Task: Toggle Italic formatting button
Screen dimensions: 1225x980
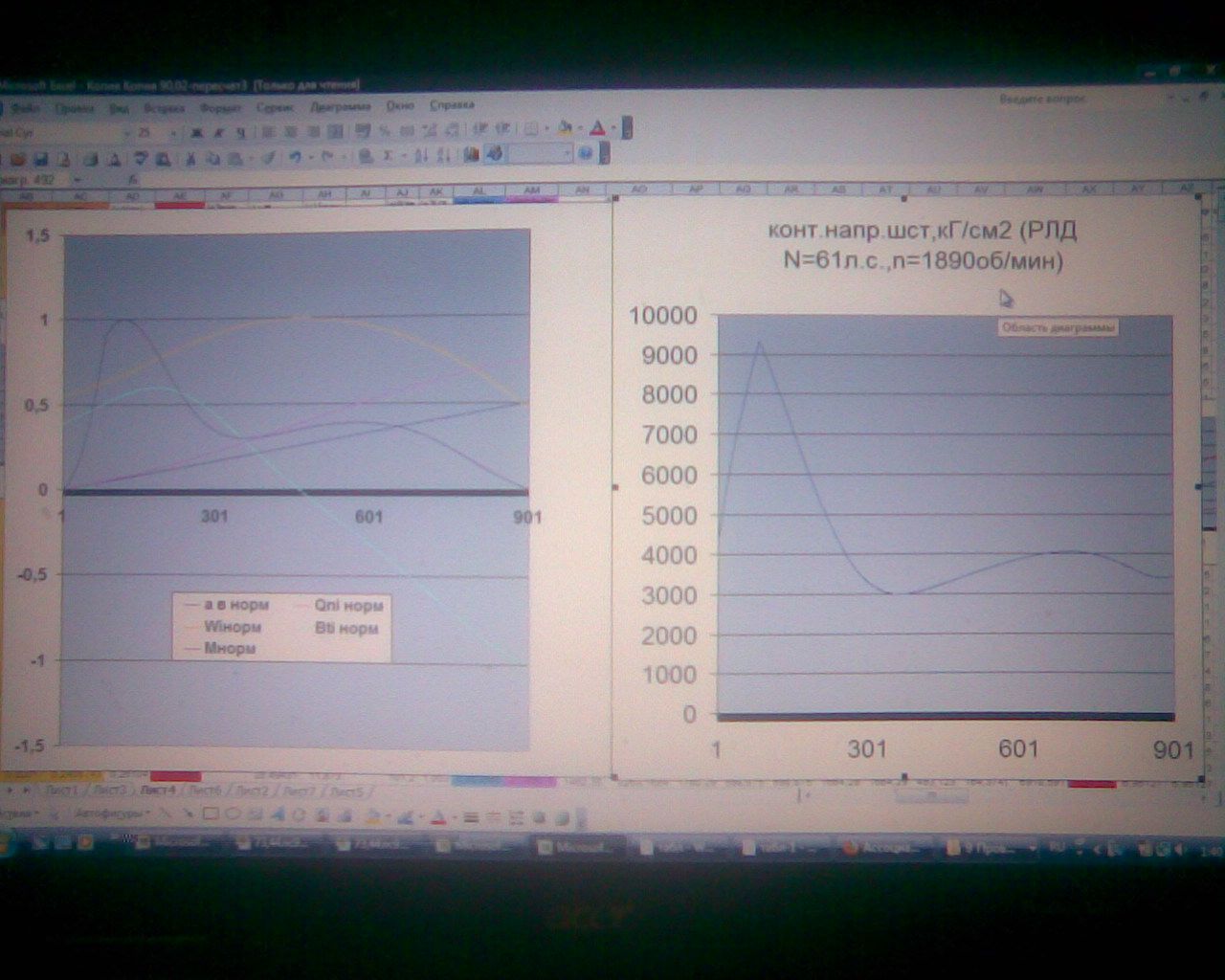Action: pyautogui.click(x=219, y=133)
